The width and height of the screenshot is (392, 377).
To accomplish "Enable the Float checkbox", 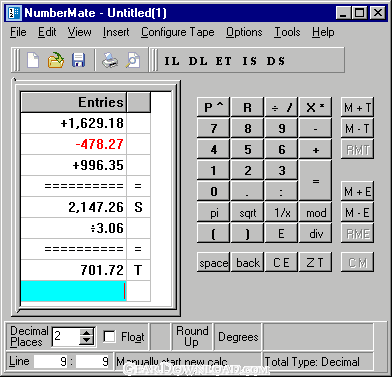I will 109,337.
